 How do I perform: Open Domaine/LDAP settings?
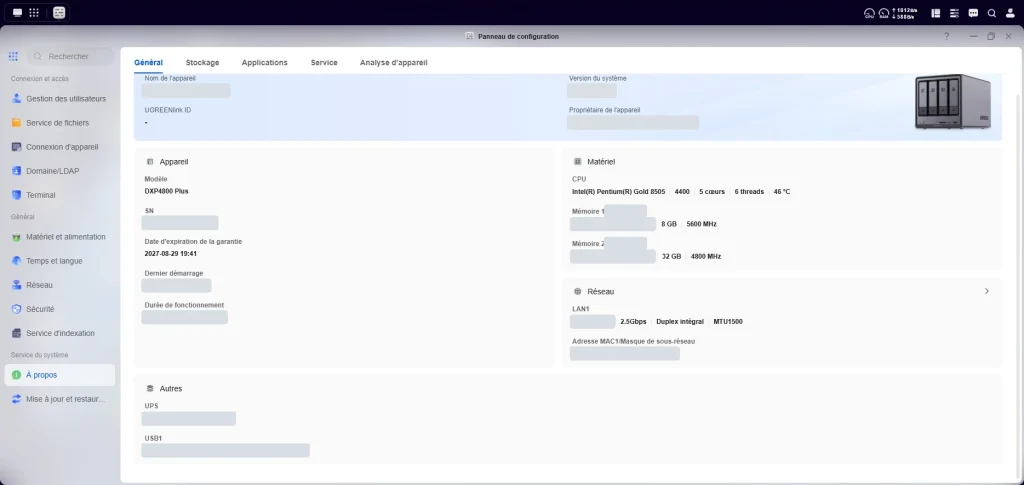point(59,171)
